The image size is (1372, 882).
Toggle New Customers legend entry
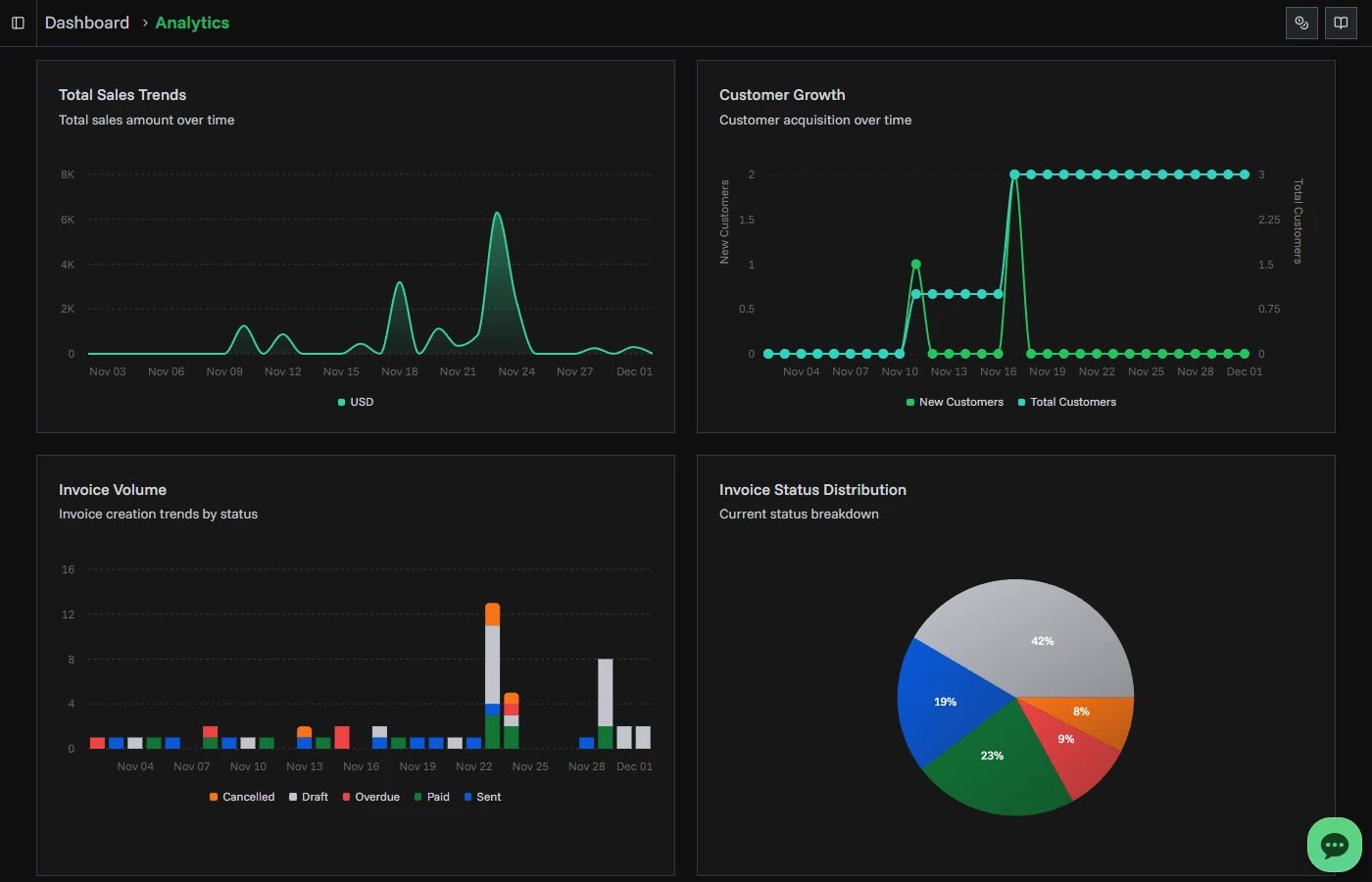955,402
